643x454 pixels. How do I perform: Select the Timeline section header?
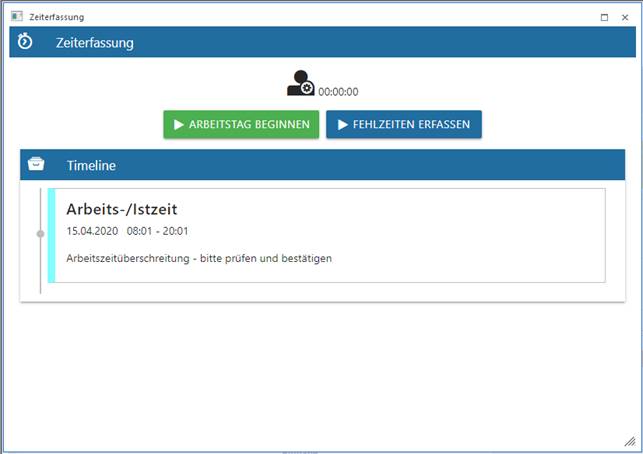[91, 165]
